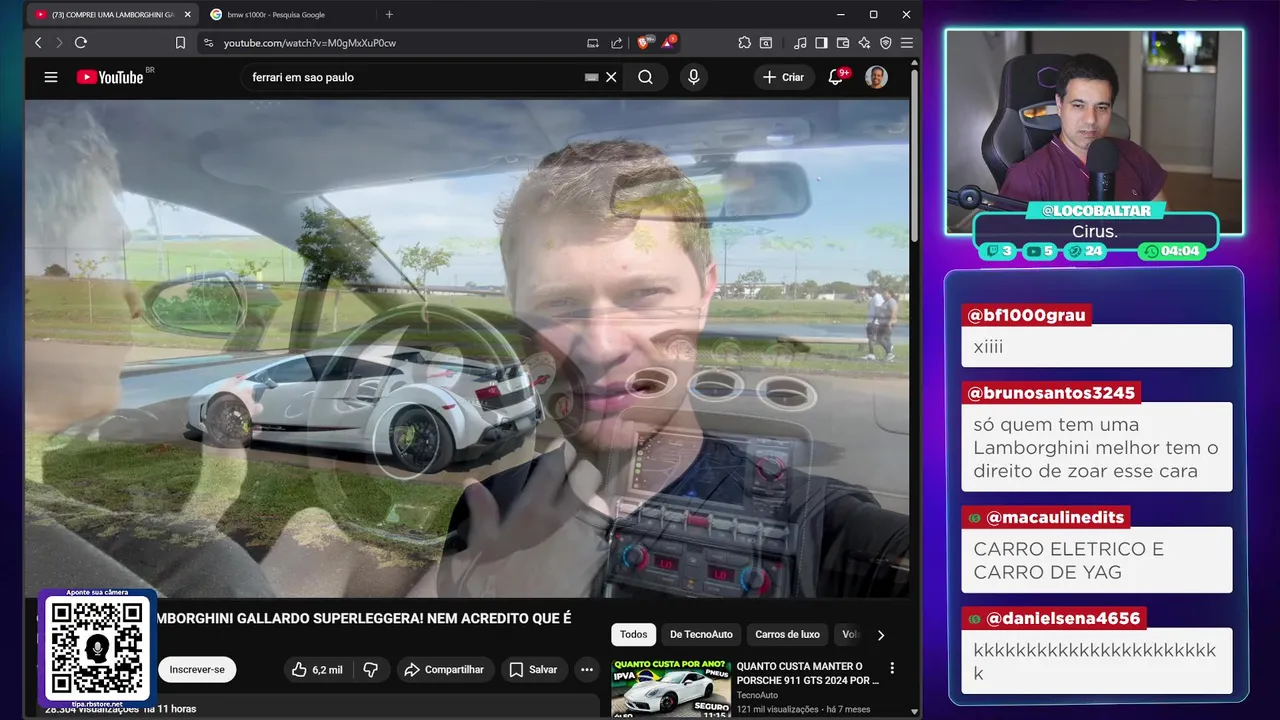
Task: Open Brave Rewards triangle icon
Action: [670, 42]
